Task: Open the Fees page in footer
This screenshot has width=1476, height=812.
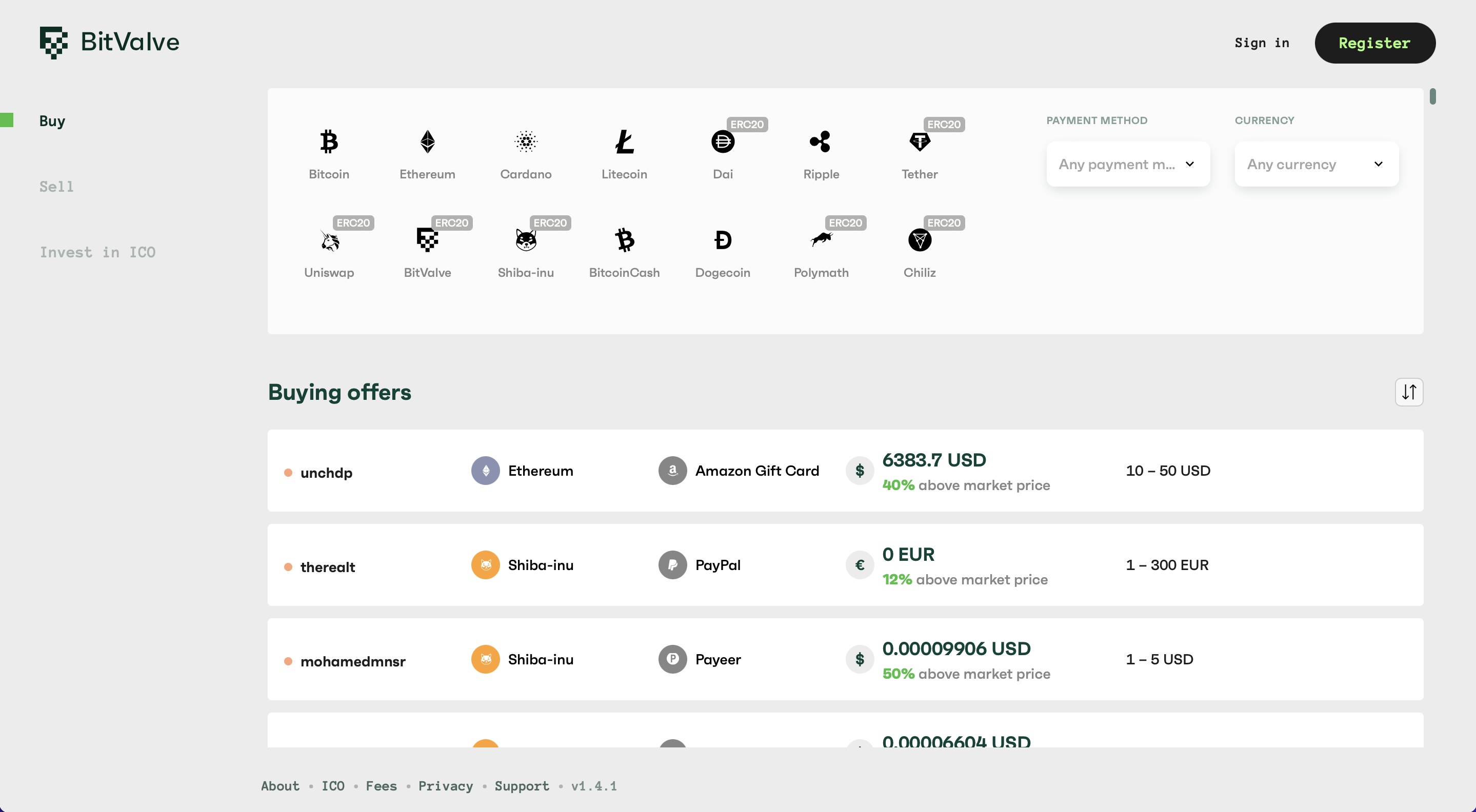Action: [x=381, y=786]
